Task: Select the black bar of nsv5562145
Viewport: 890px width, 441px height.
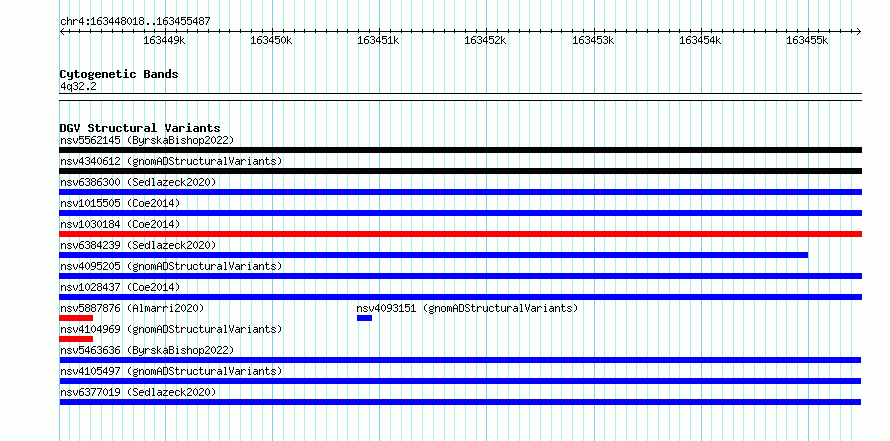Action: [460, 150]
